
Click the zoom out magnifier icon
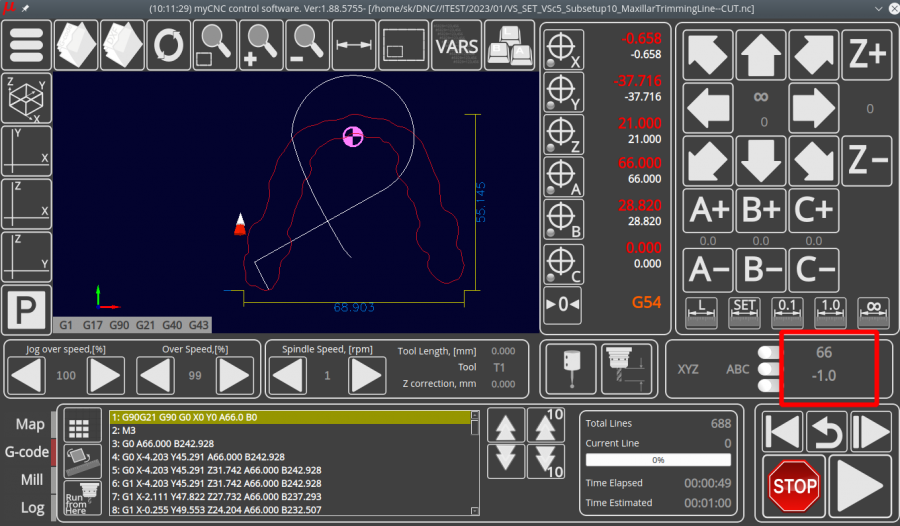click(x=309, y=44)
